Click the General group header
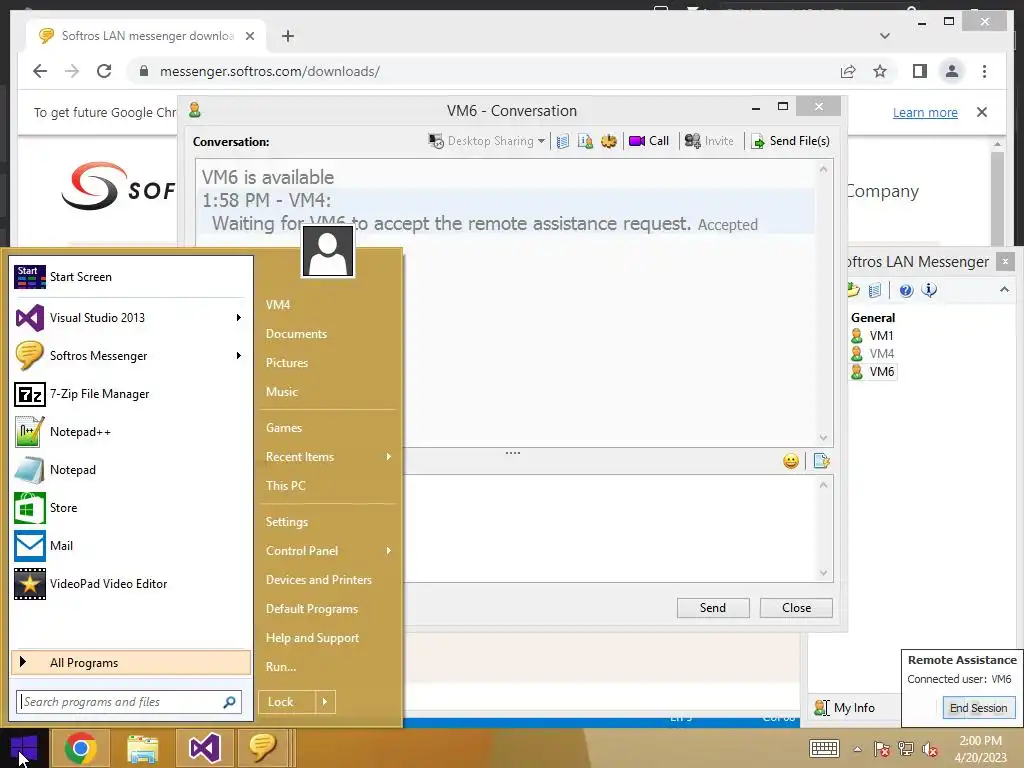The height and width of the screenshot is (768, 1024). [872, 317]
